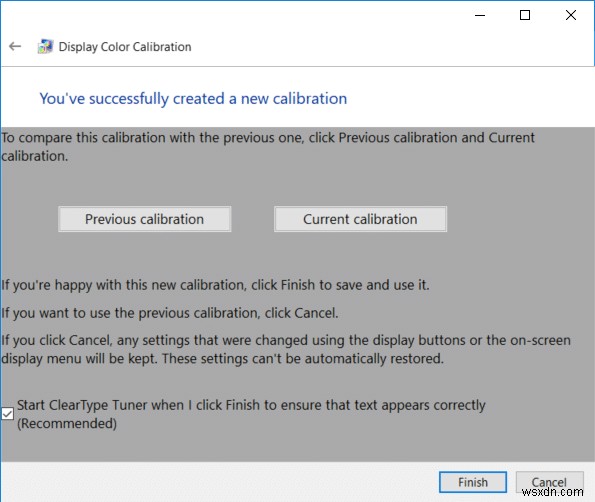Cancel the new calibration
The width and height of the screenshot is (595, 502).
[x=549, y=482]
